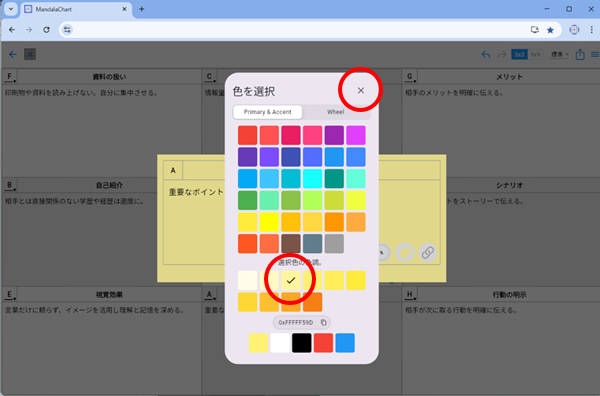Select the black recent color swatch
The height and width of the screenshot is (396, 600).
coord(302,343)
